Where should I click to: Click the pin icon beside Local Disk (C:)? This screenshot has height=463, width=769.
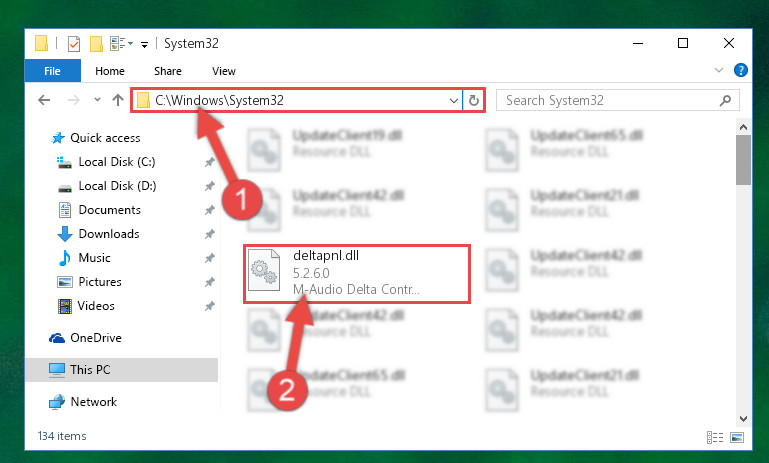pyautogui.click(x=209, y=162)
